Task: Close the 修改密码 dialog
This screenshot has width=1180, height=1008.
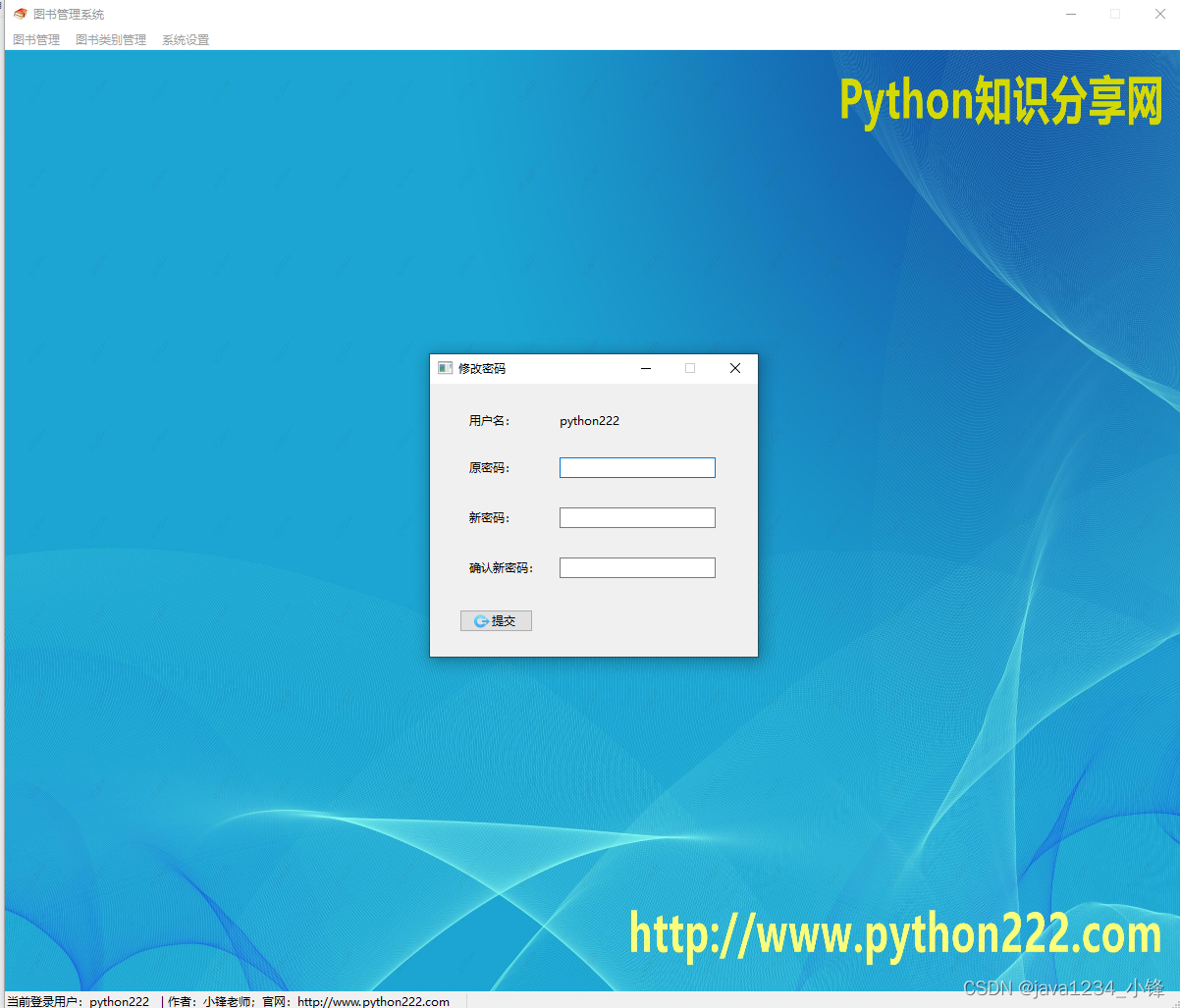Action: (x=734, y=368)
